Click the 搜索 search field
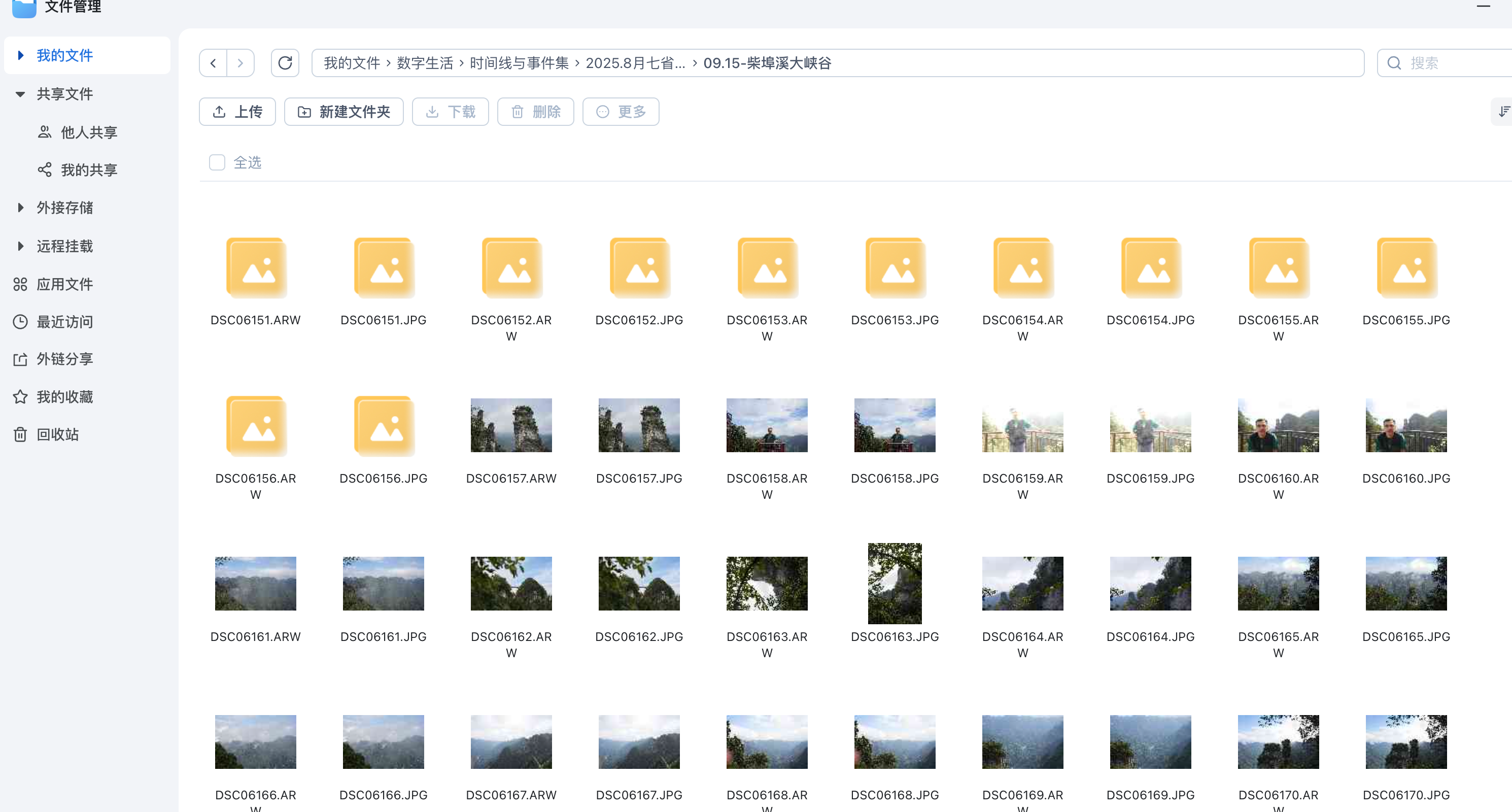 (1450, 63)
